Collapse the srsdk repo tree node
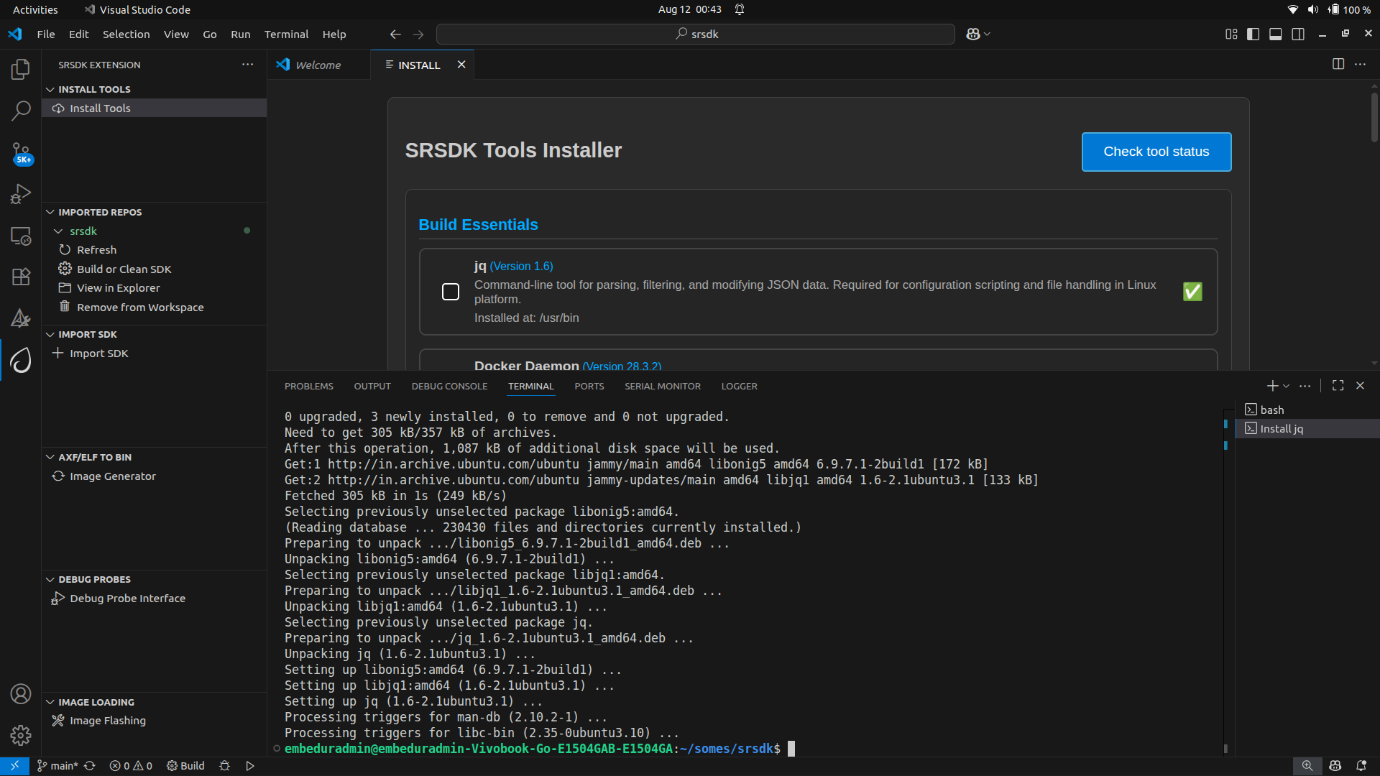Viewport: 1380px width, 776px height. (x=58, y=231)
